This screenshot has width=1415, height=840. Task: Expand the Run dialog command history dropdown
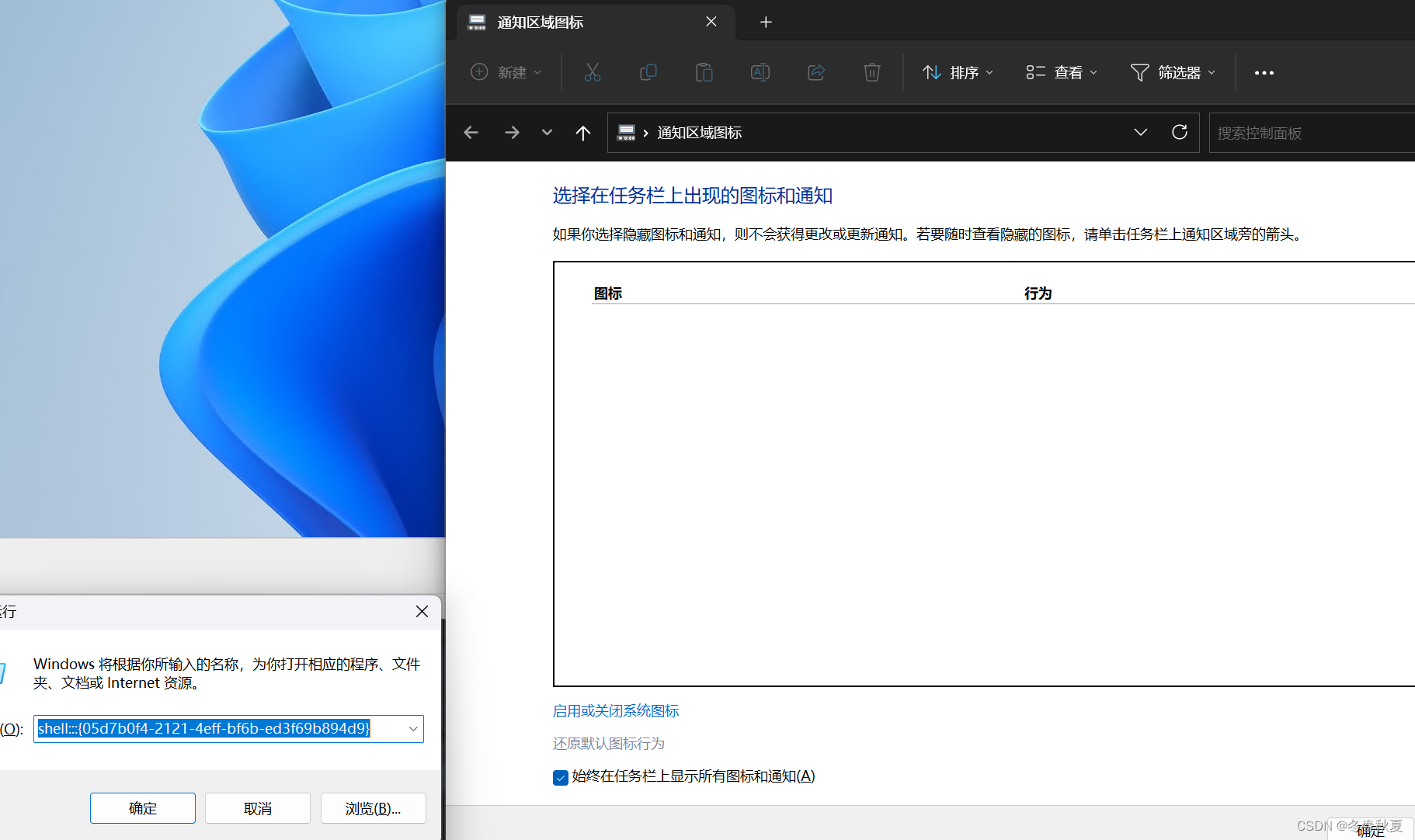[x=413, y=728]
